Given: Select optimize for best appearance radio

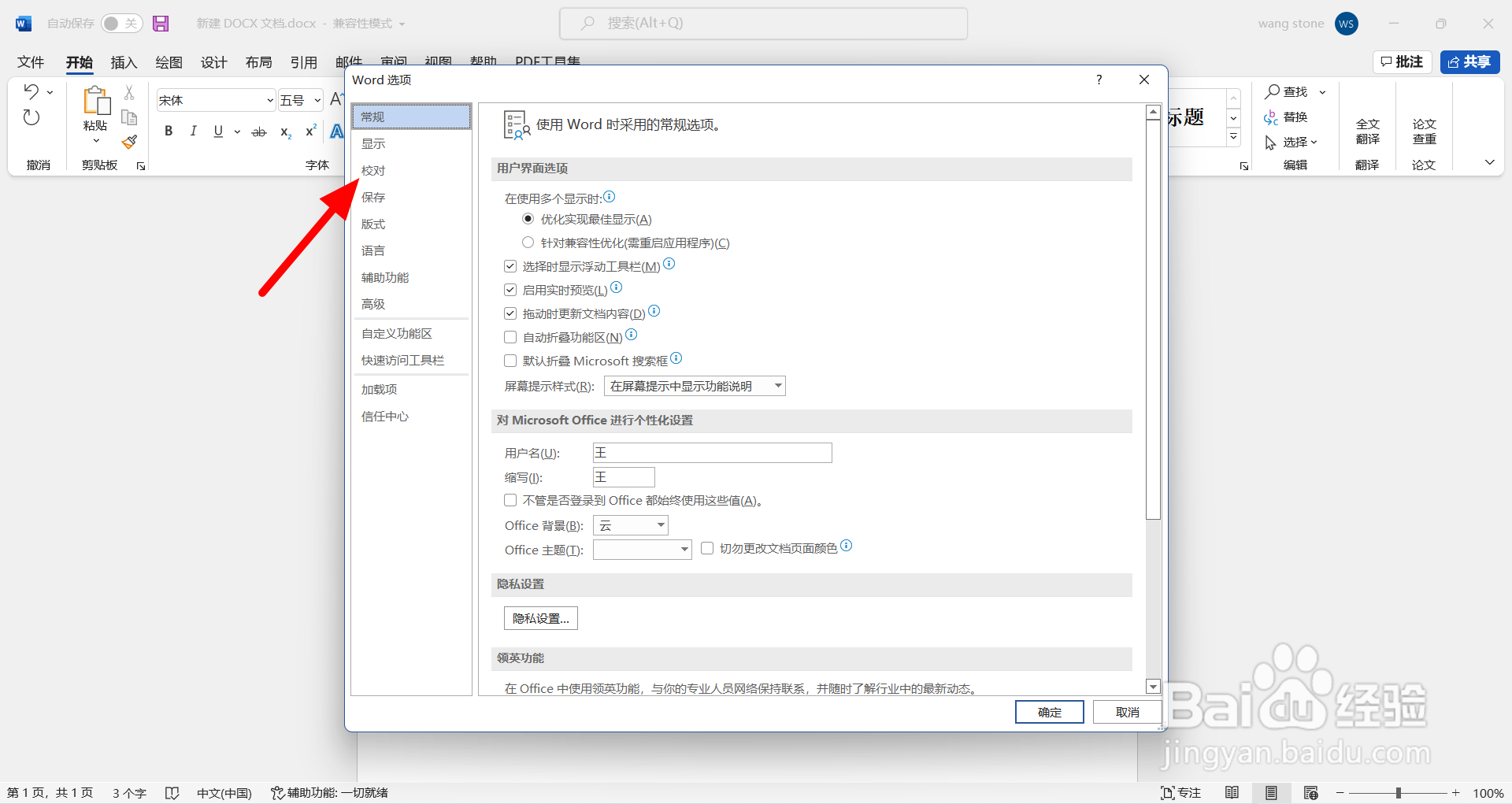Looking at the screenshot, I should click(x=528, y=218).
